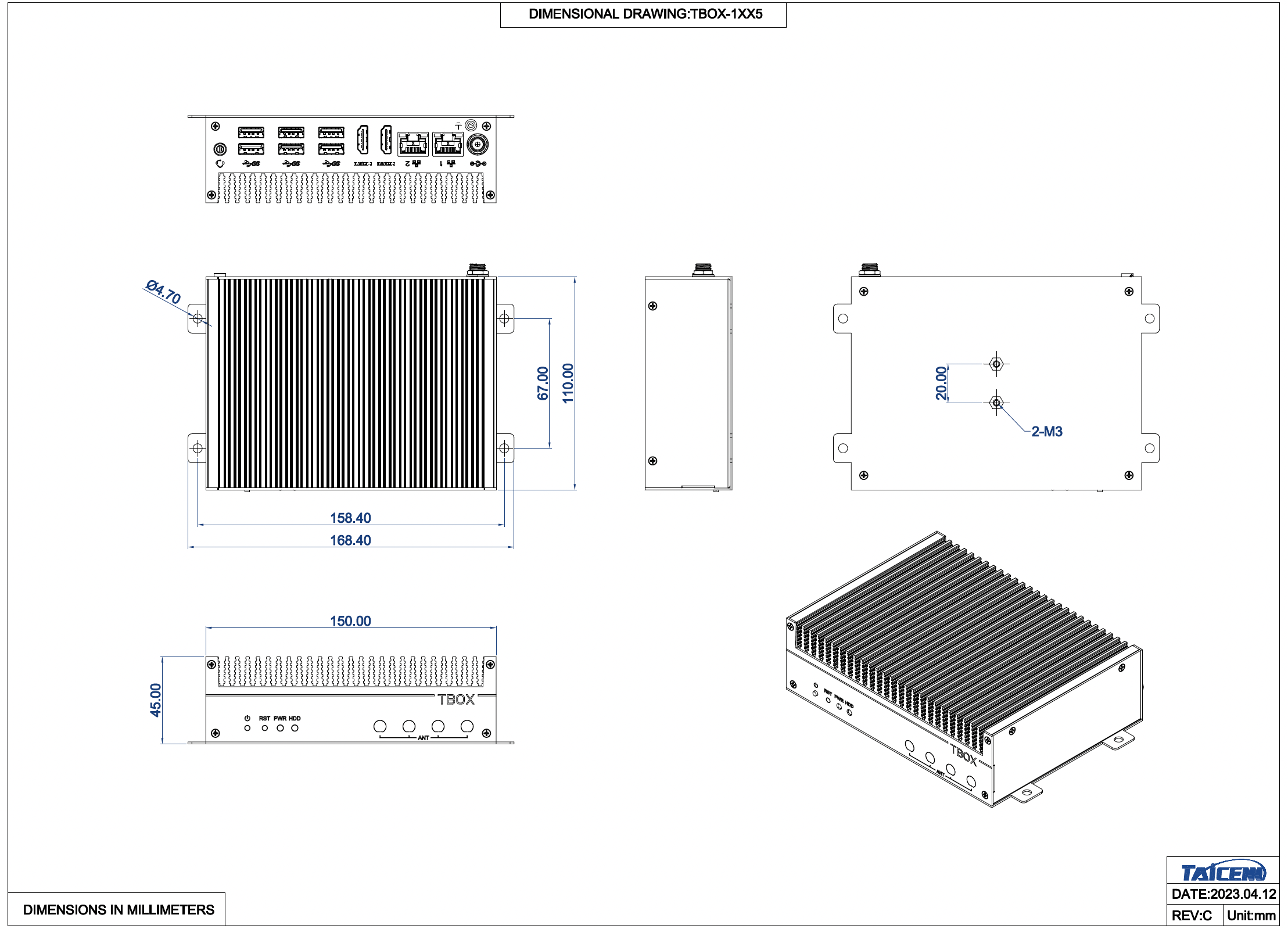
Task: Click the ground symbol above DC jack
Action: [x=458, y=126]
